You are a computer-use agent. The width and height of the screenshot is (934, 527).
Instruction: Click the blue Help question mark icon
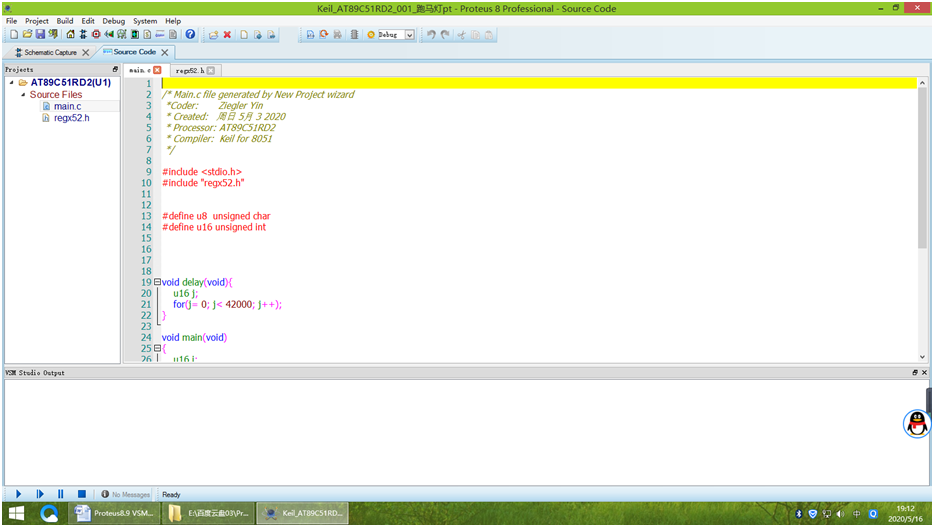[190, 35]
